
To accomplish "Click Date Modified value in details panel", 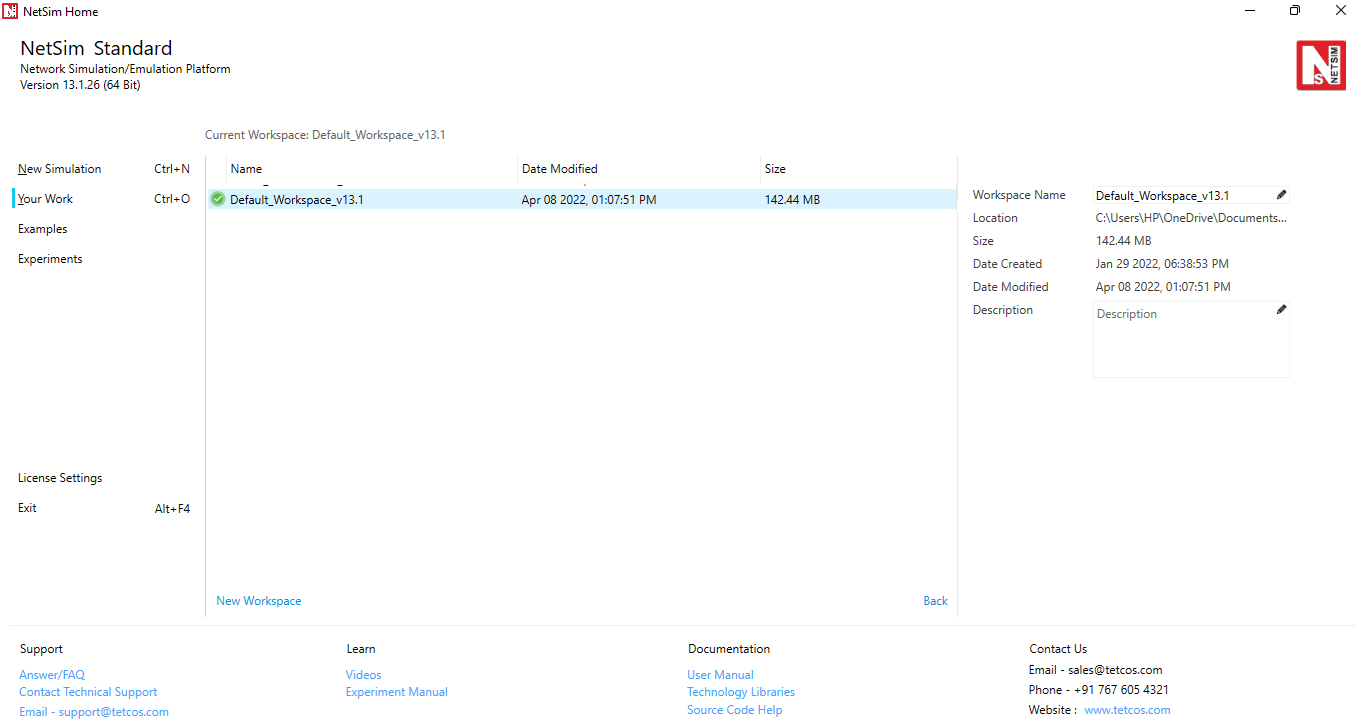I will (x=1163, y=287).
